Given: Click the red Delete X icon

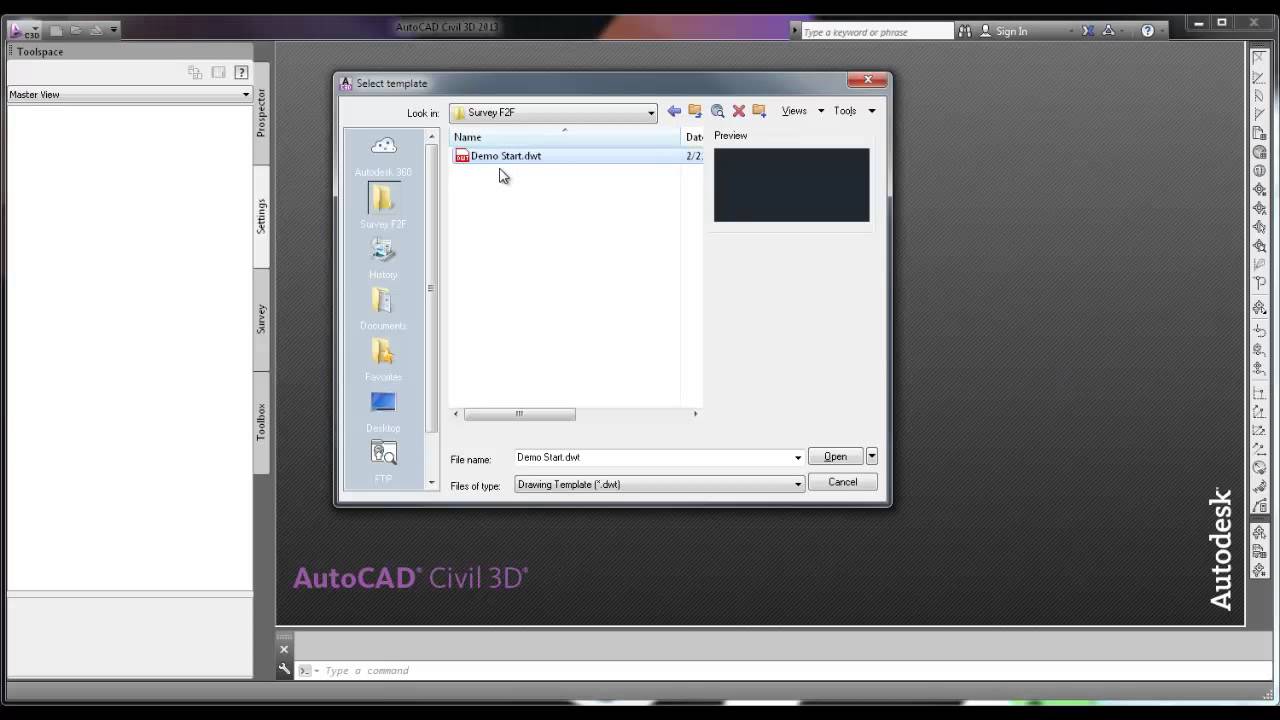Looking at the screenshot, I should click(738, 111).
